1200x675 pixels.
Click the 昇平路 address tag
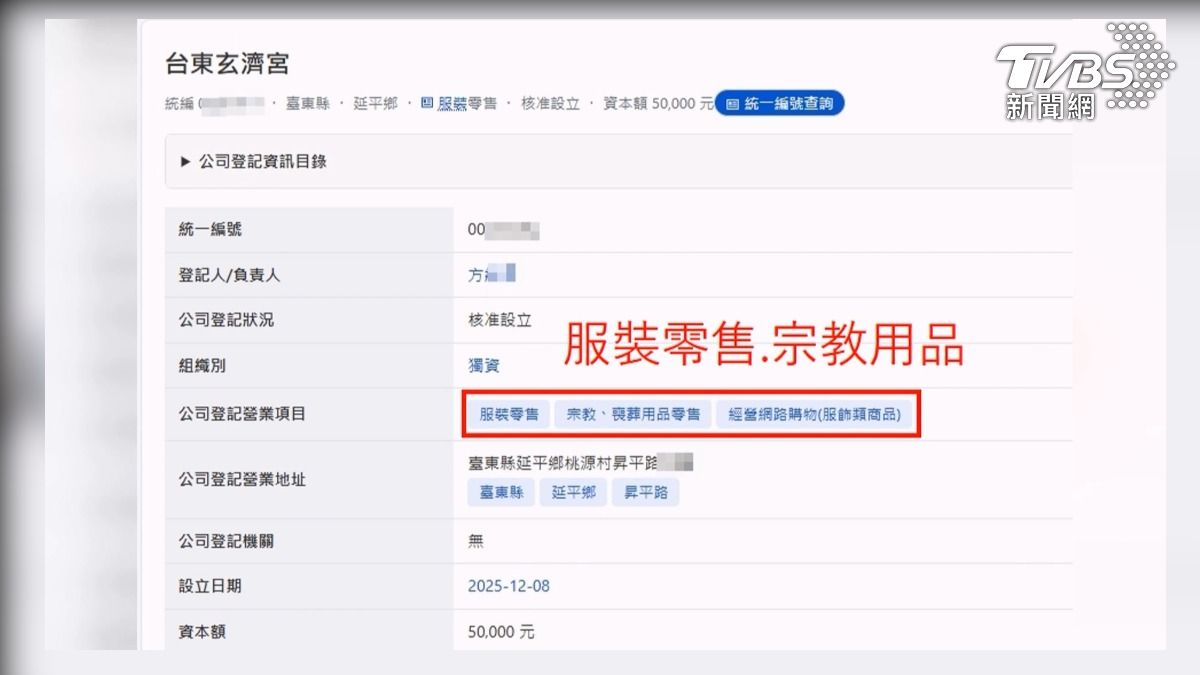(x=646, y=493)
